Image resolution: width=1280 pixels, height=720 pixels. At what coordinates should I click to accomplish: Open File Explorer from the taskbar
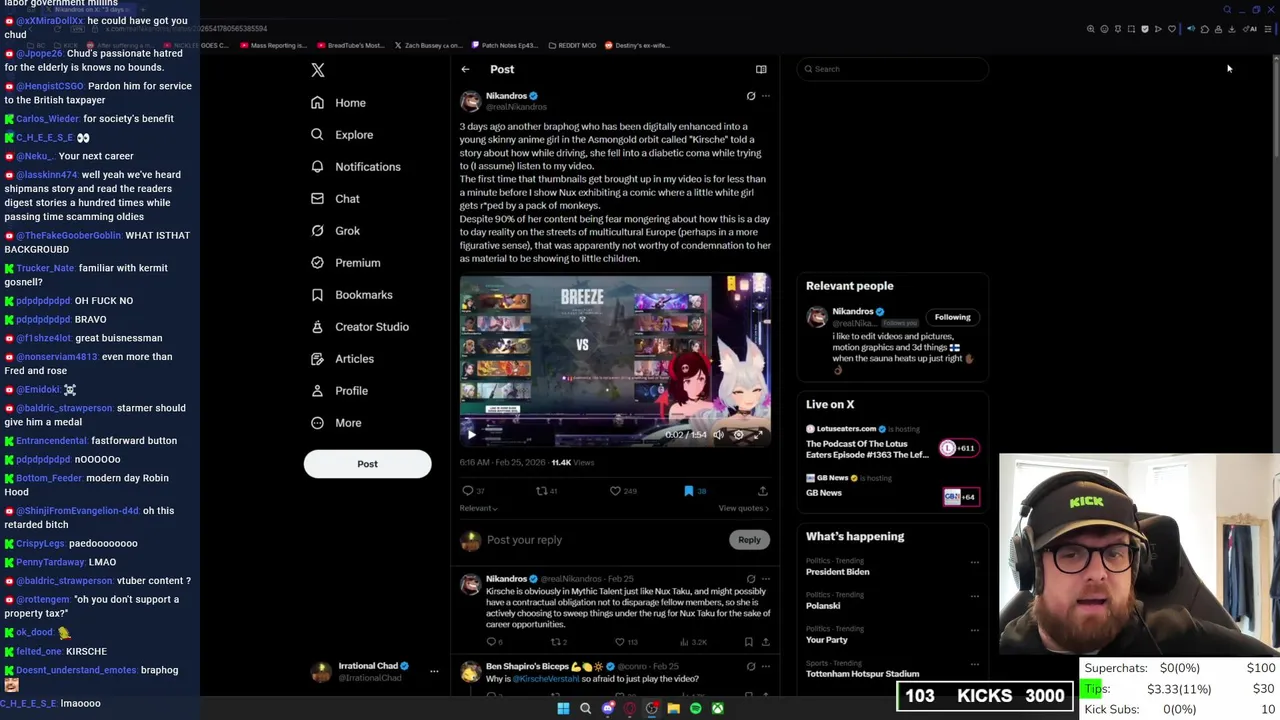pyautogui.click(x=674, y=709)
